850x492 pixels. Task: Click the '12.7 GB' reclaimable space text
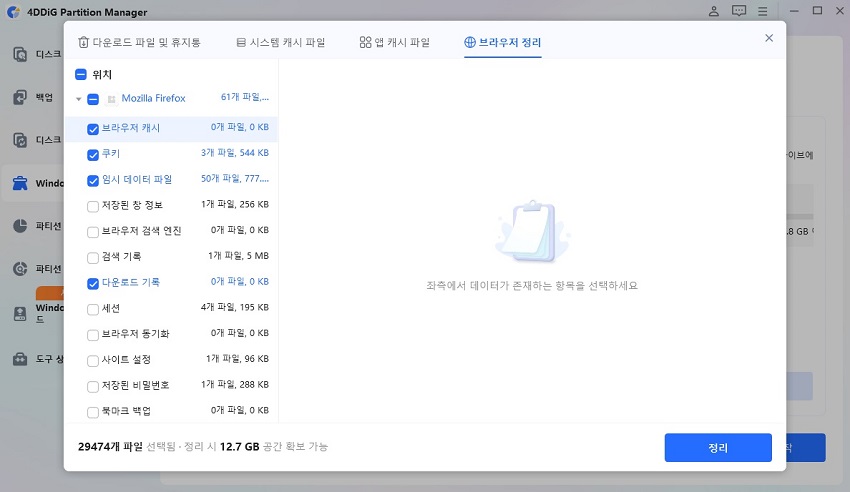(x=239, y=446)
